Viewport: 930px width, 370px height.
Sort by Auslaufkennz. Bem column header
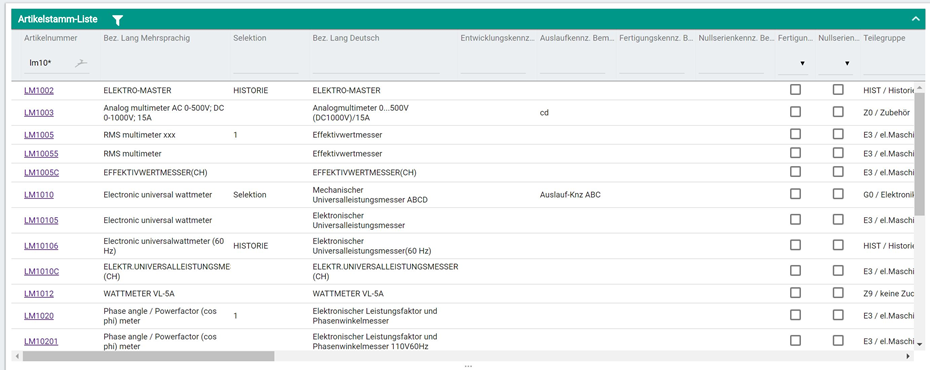point(577,38)
